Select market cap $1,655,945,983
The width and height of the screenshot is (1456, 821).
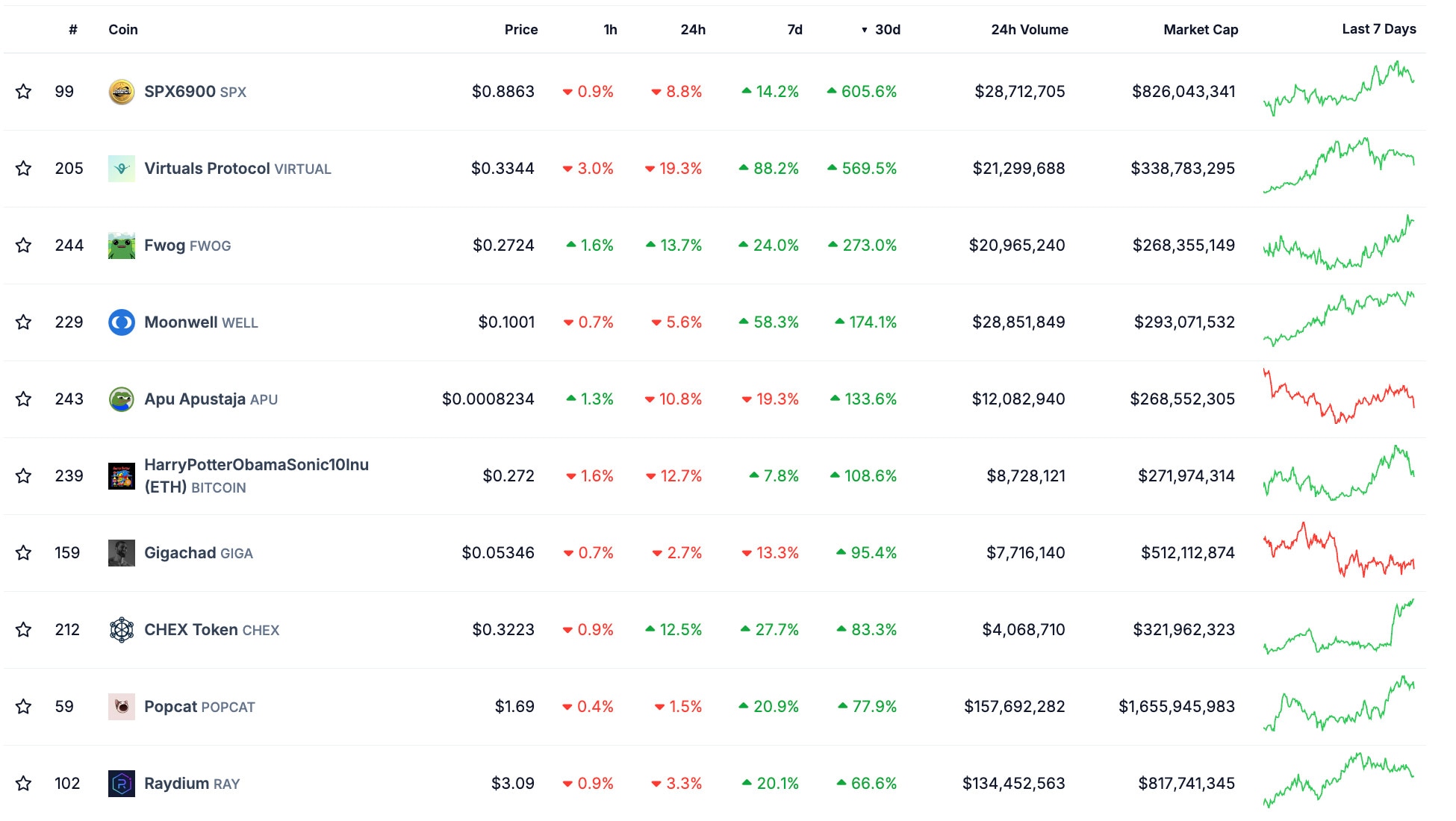(x=1177, y=707)
